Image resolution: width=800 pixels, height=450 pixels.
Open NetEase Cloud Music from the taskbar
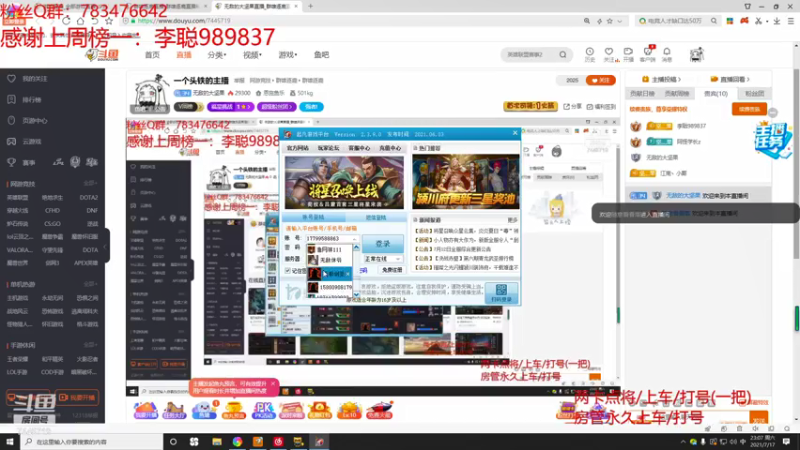[x=278, y=442]
